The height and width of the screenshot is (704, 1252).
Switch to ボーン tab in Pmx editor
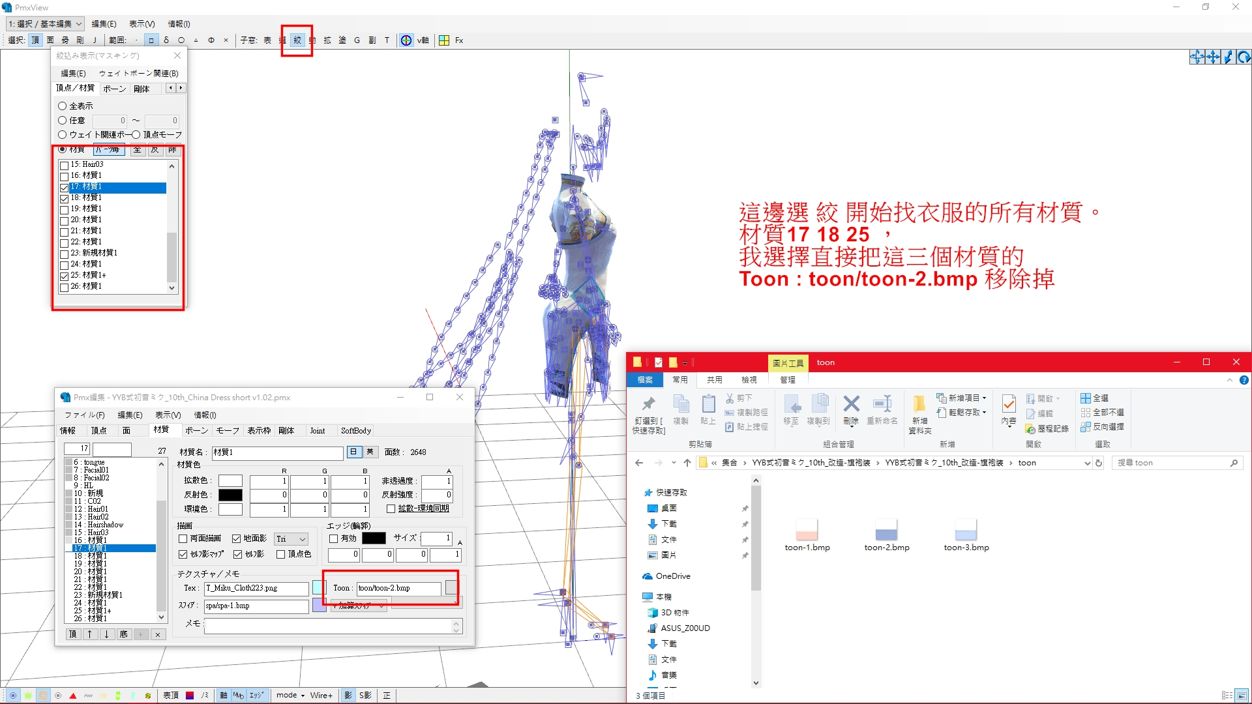(196, 430)
